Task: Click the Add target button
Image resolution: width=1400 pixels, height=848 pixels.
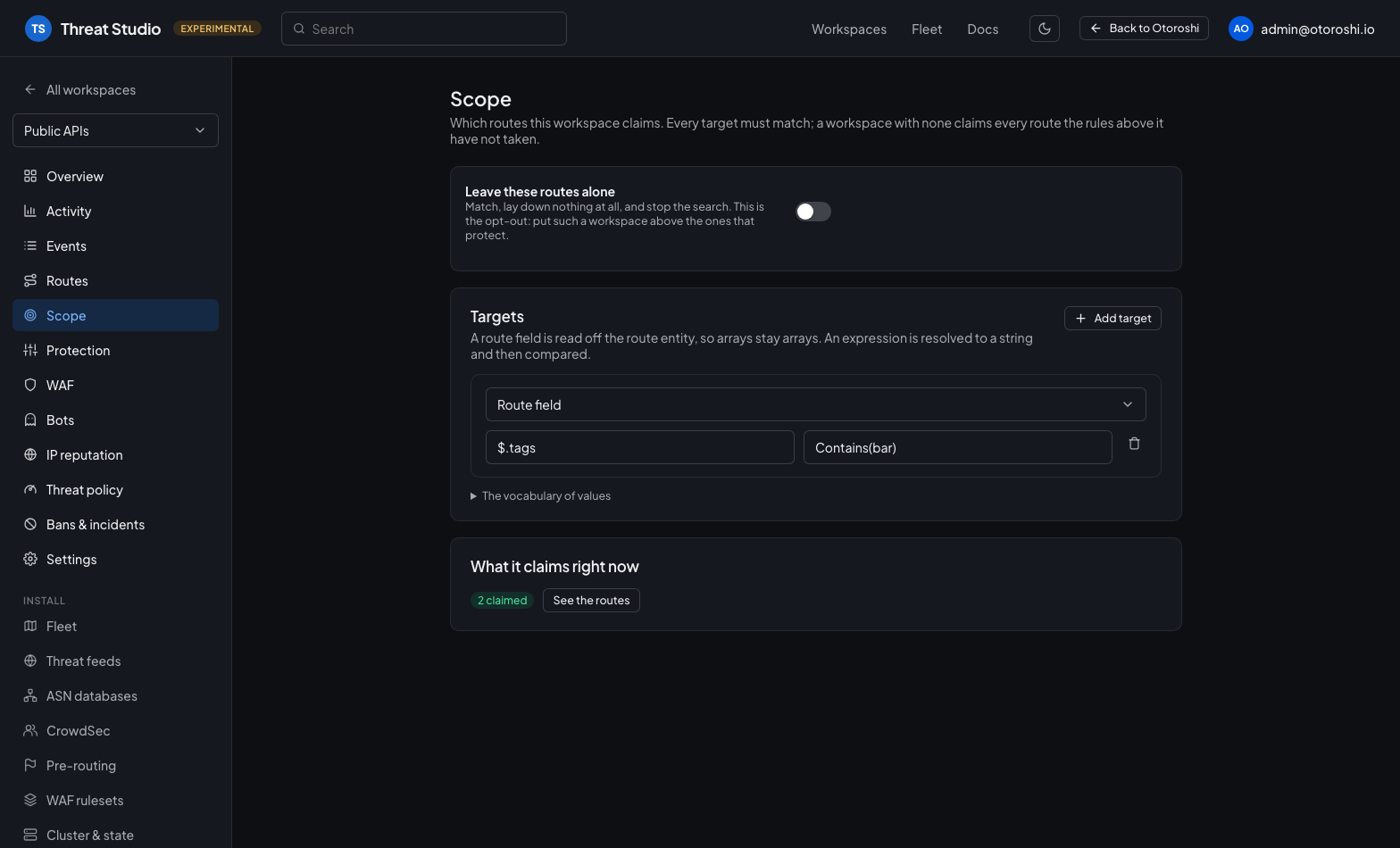Action: click(x=1112, y=318)
